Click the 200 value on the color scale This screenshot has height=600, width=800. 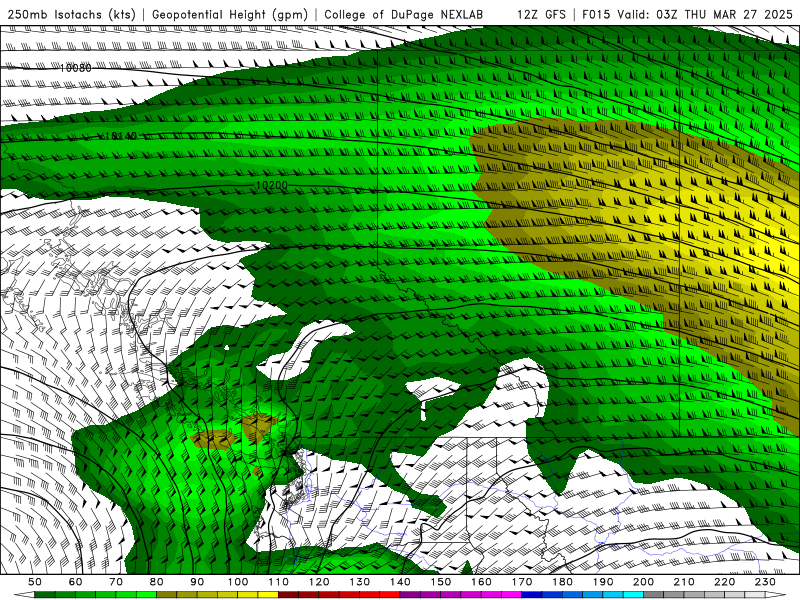tap(644, 582)
